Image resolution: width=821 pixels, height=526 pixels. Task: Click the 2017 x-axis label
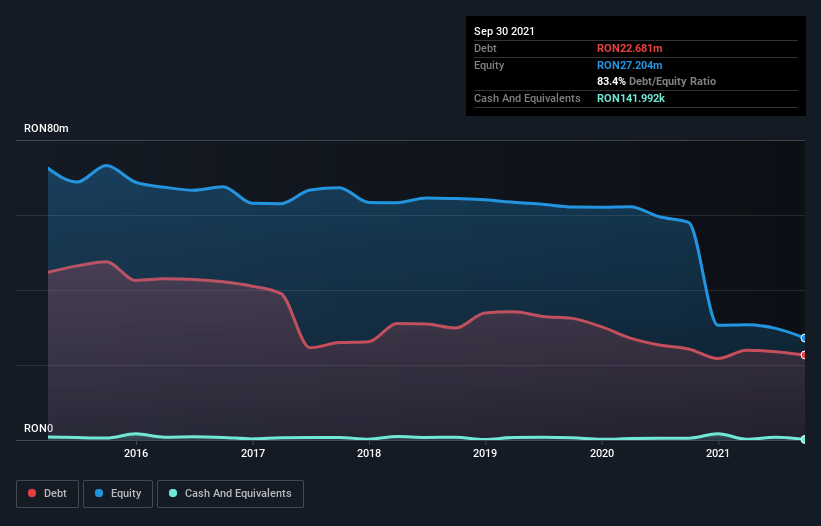click(x=253, y=453)
